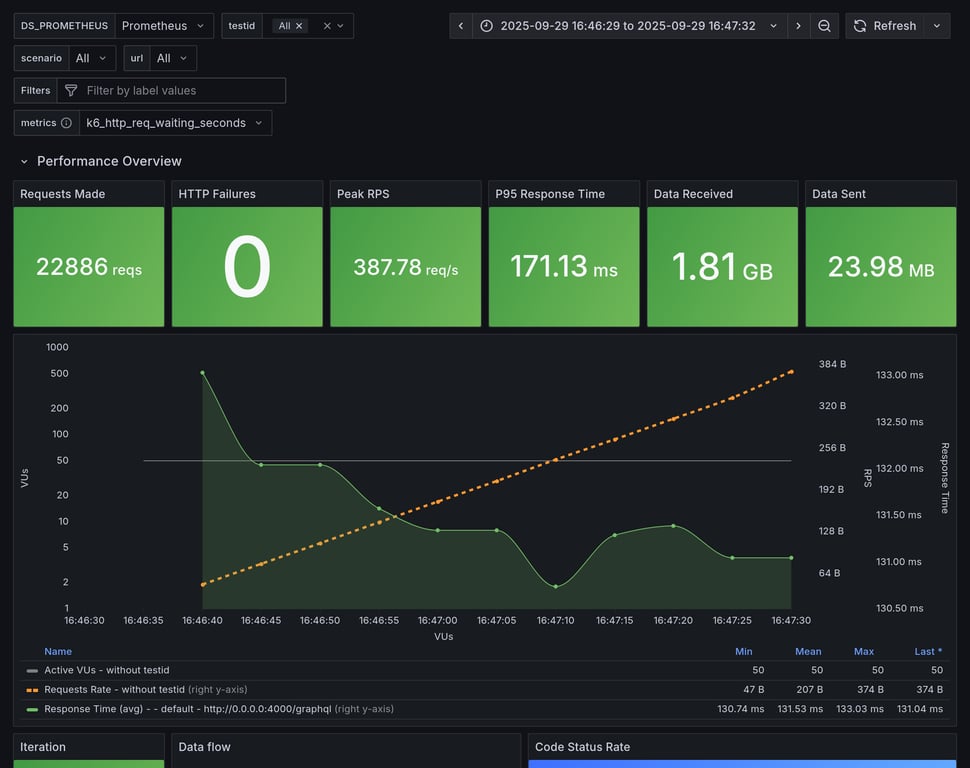Clear the testid selection with the X
The width and height of the screenshot is (970, 768).
[326, 26]
